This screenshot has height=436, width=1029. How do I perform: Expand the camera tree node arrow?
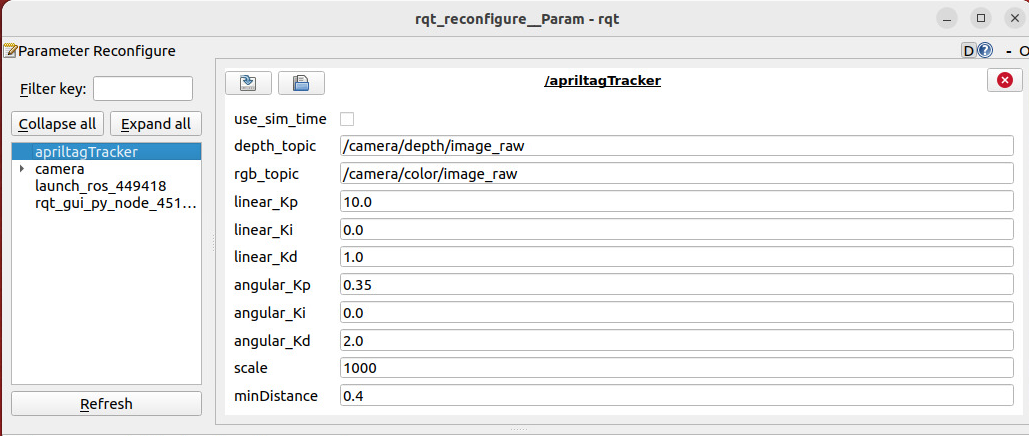click(22, 169)
